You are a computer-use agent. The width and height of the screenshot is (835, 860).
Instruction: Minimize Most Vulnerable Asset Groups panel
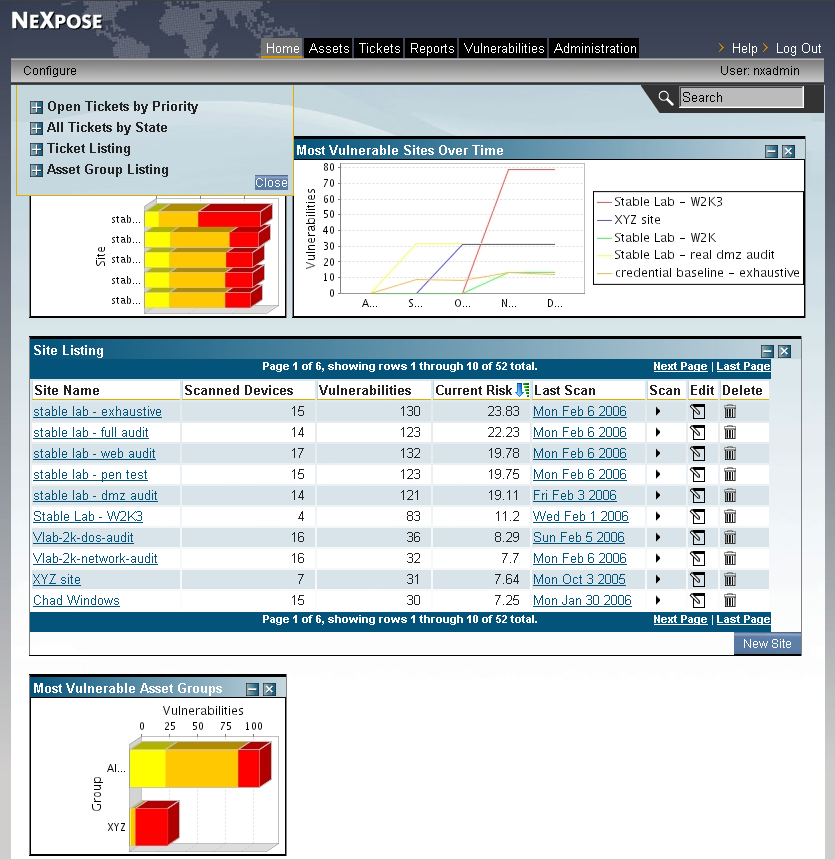coord(252,689)
